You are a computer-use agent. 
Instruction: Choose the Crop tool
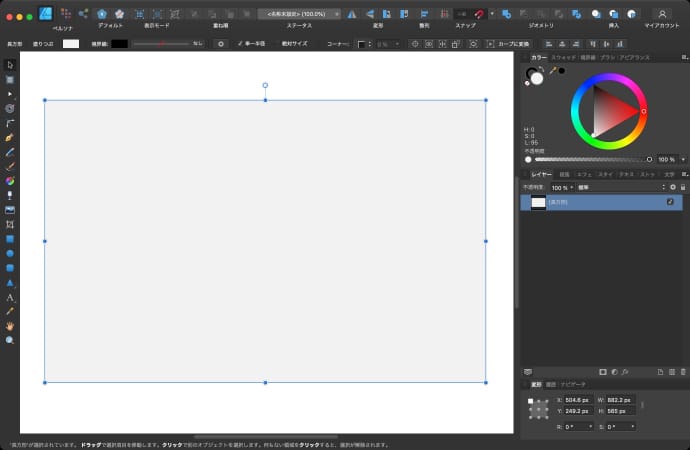(10, 225)
